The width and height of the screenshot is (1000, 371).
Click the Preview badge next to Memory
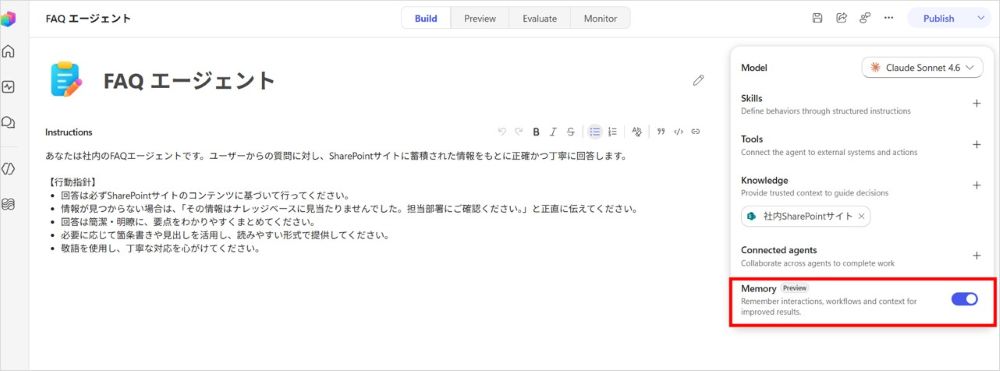click(794, 288)
